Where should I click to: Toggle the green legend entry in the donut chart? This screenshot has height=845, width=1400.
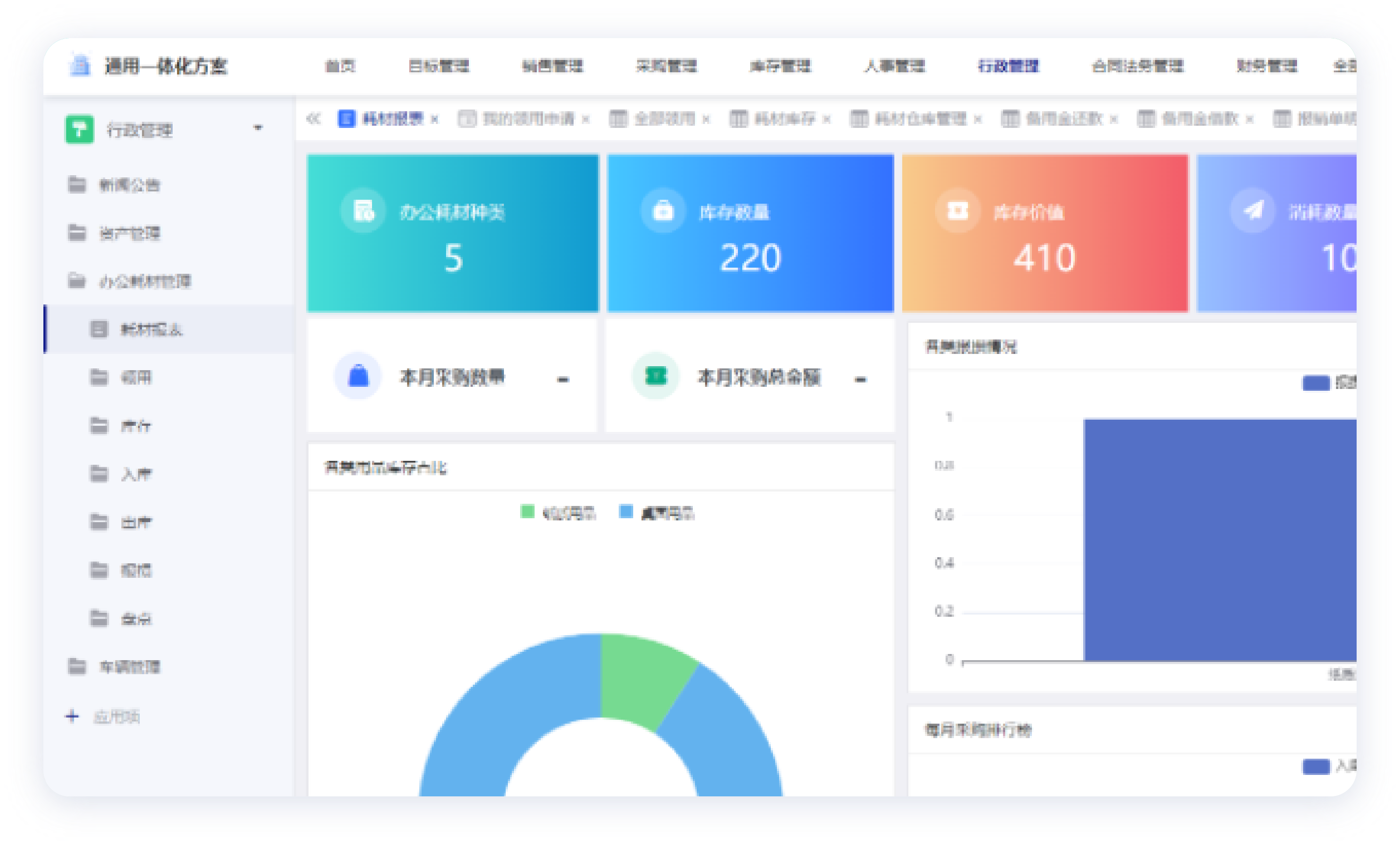tap(557, 513)
